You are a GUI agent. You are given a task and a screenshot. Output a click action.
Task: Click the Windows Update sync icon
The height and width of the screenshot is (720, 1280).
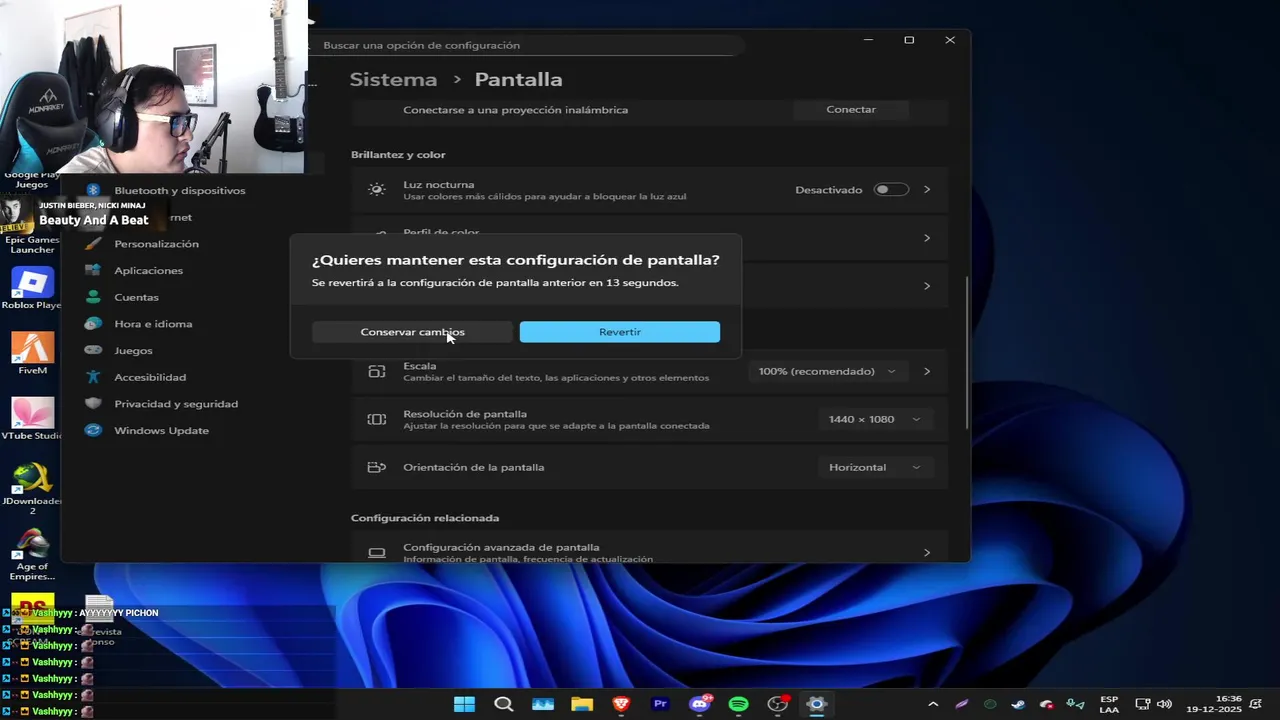tap(93, 431)
